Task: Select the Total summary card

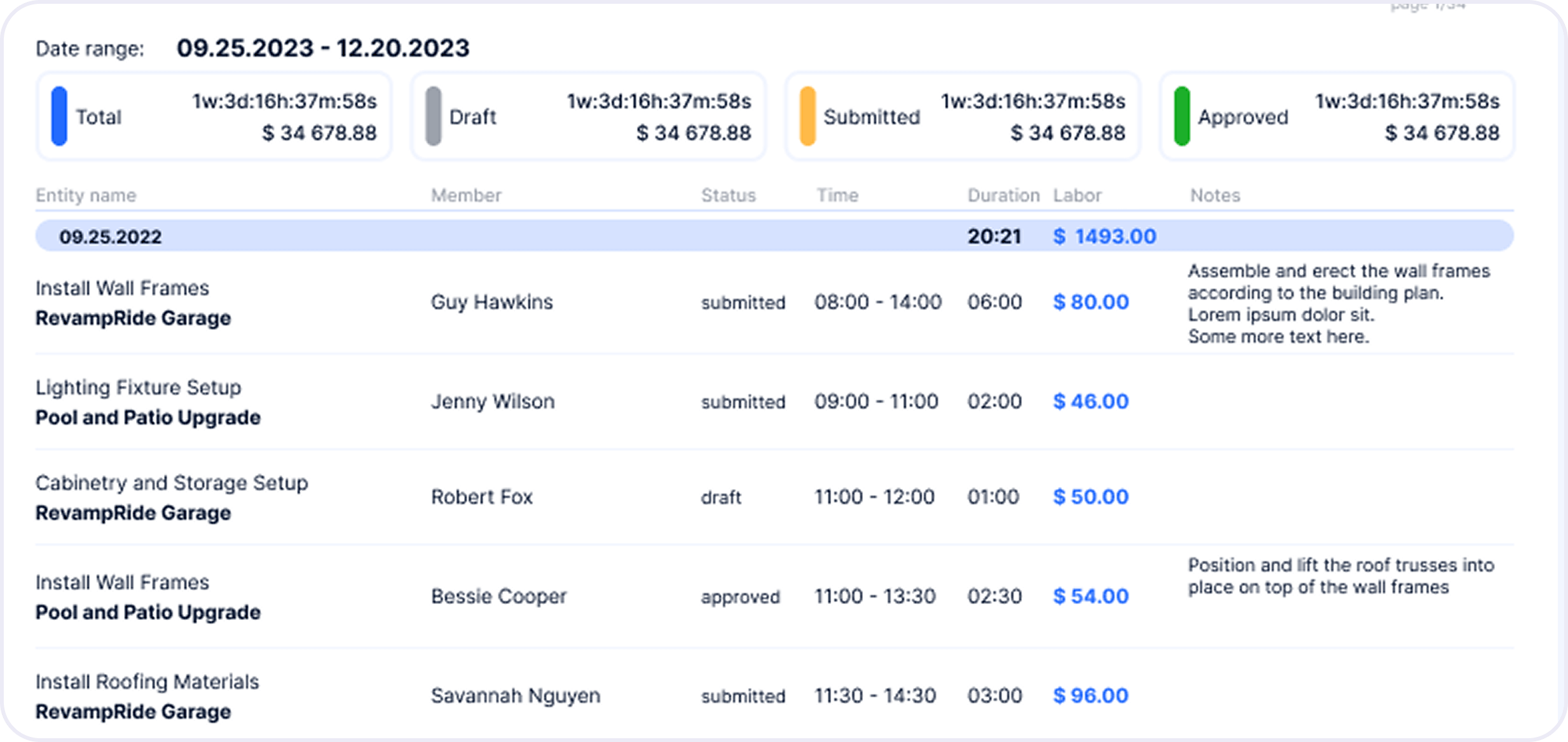Action: 214,116
